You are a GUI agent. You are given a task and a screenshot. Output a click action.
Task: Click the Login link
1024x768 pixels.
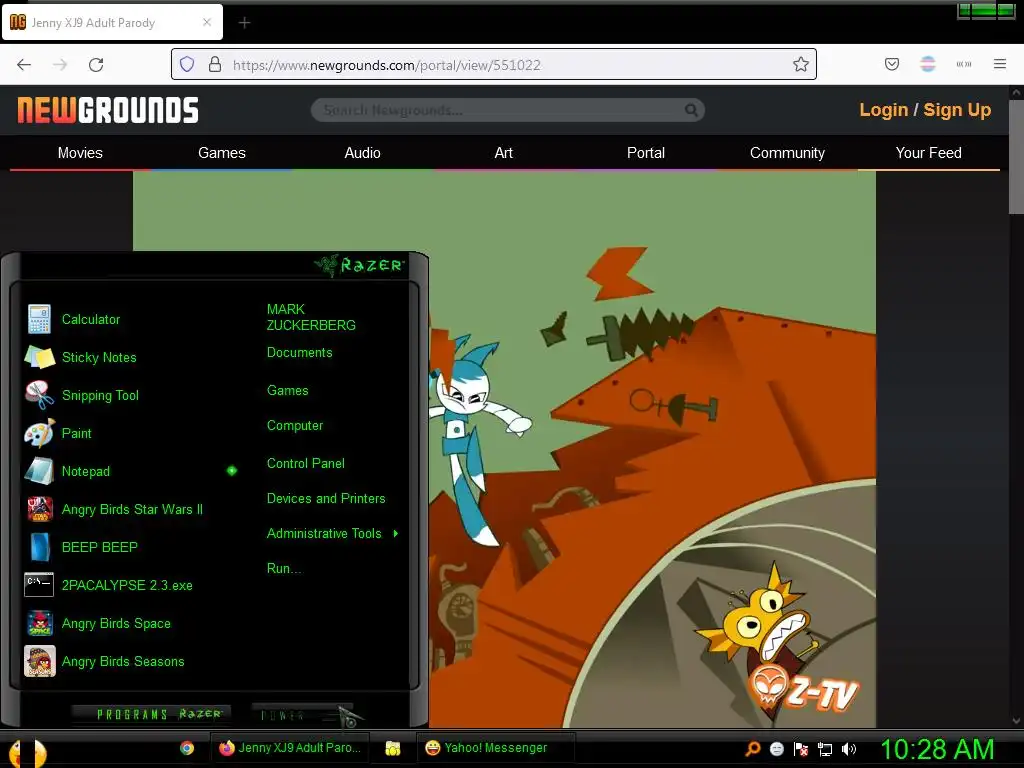coord(884,110)
